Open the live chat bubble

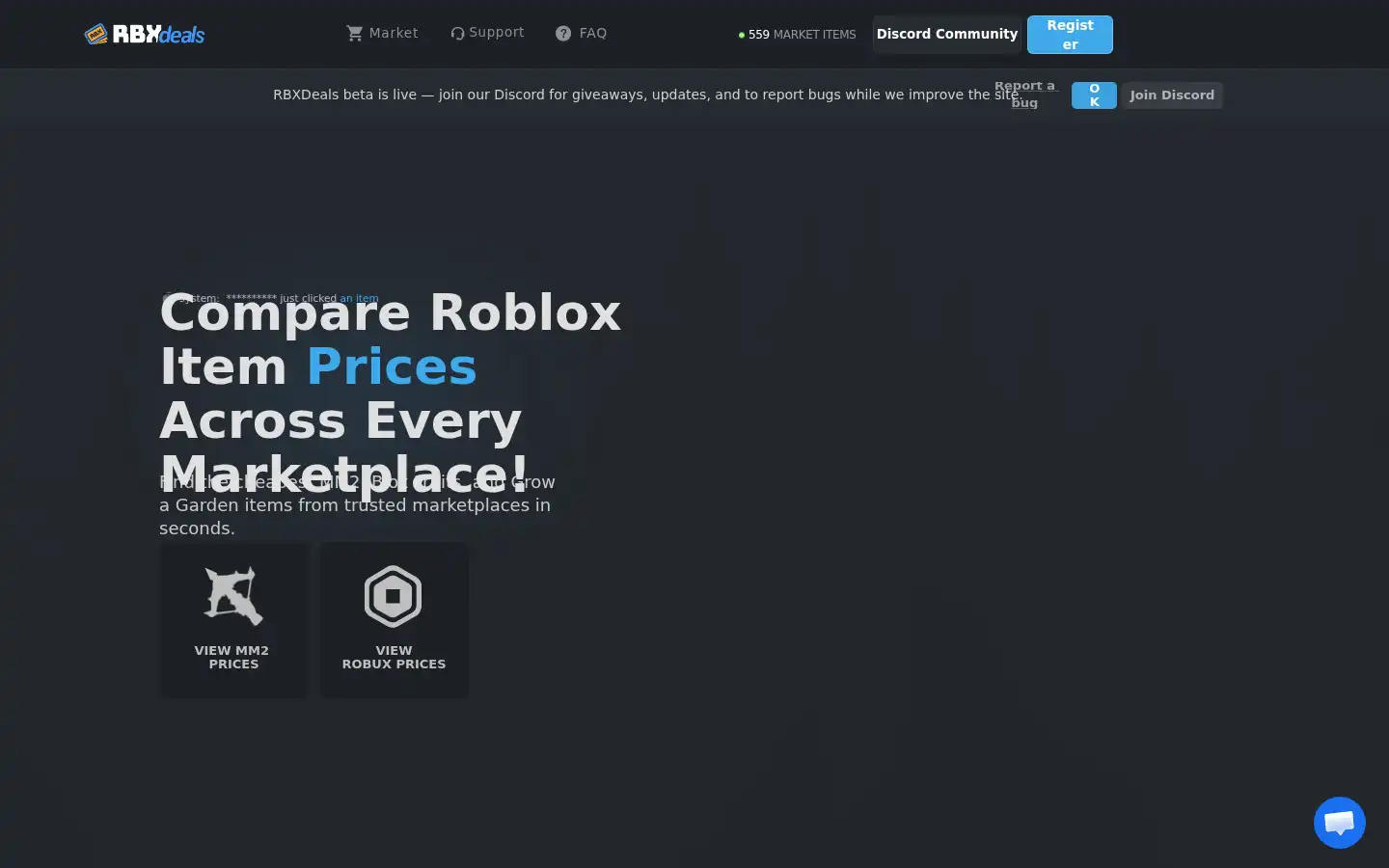[x=1340, y=823]
